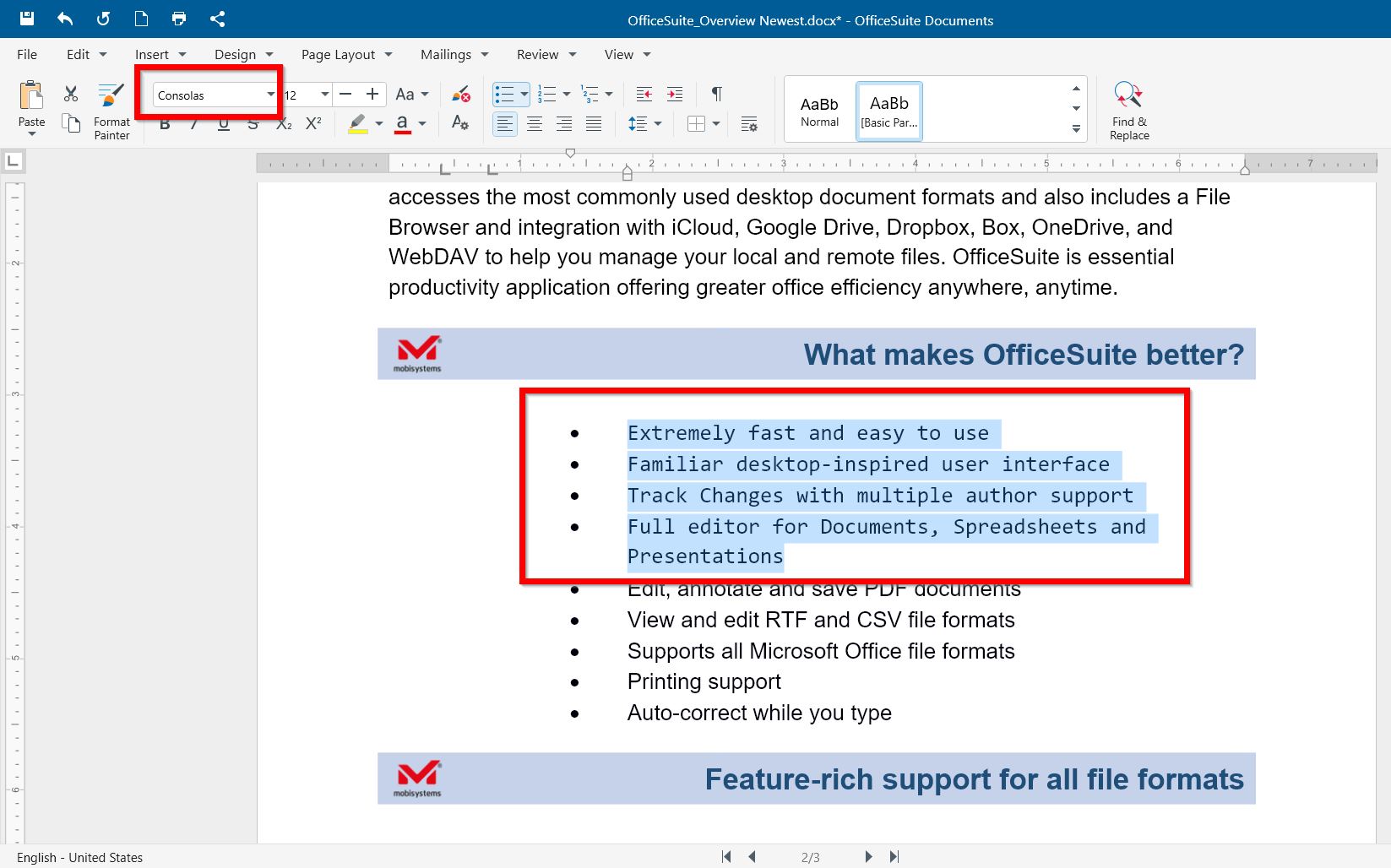This screenshot has width=1391, height=868.
Task: Click the tab stop selector on ruler
Action: 13,160
